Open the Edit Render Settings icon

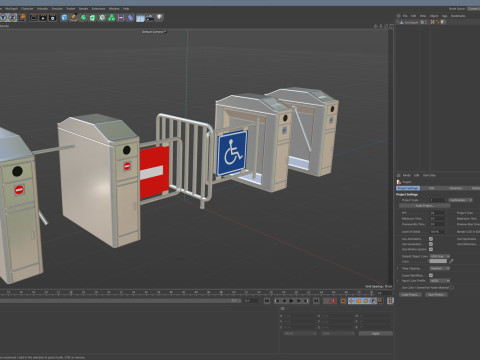(x=53, y=18)
